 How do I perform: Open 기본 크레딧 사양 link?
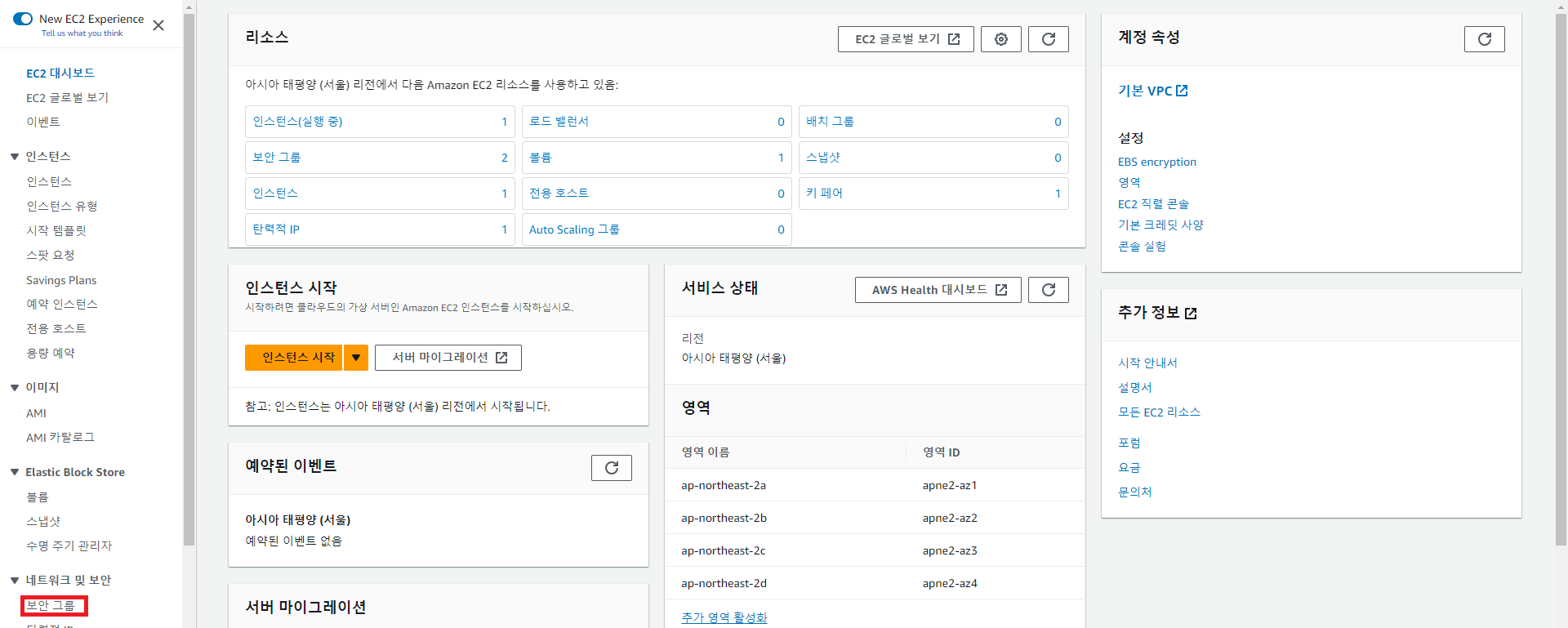point(1160,225)
